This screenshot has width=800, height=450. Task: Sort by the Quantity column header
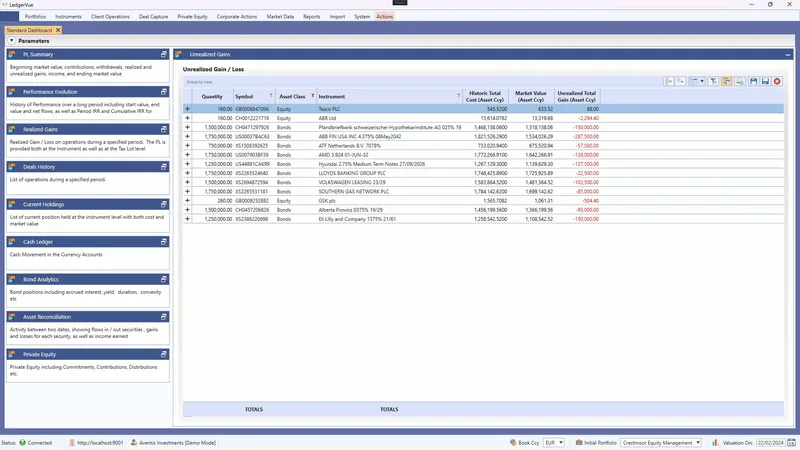click(x=212, y=96)
